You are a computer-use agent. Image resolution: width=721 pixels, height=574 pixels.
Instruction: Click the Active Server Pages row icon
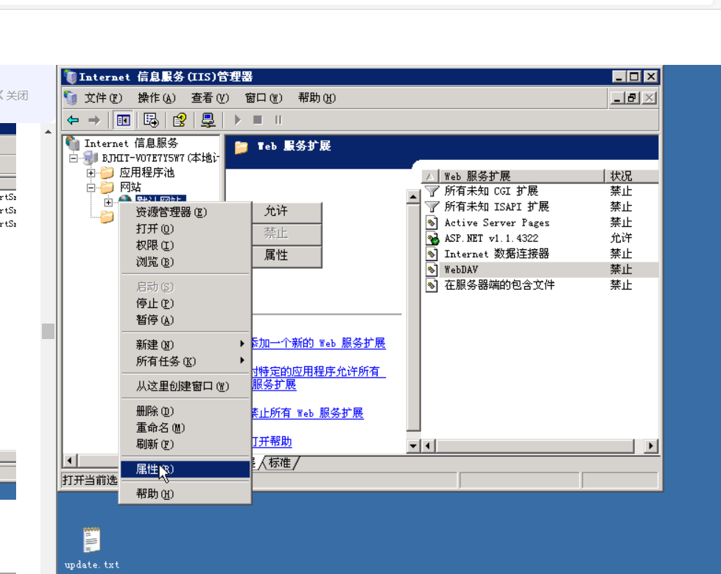pos(431,223)
